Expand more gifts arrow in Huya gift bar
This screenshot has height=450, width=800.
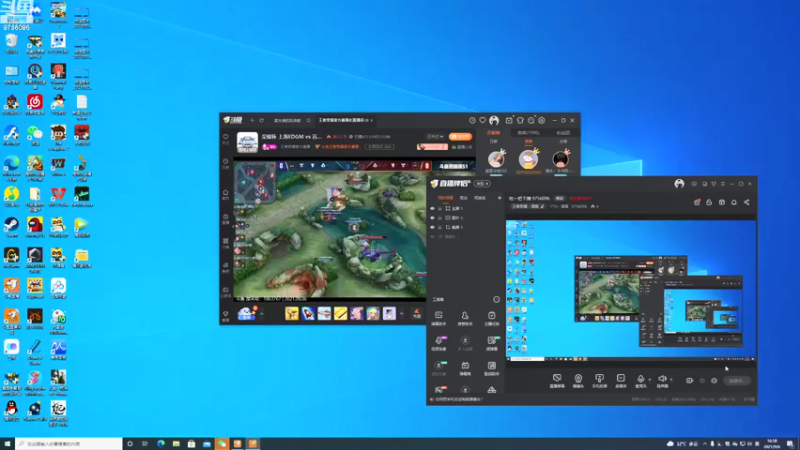402,314
